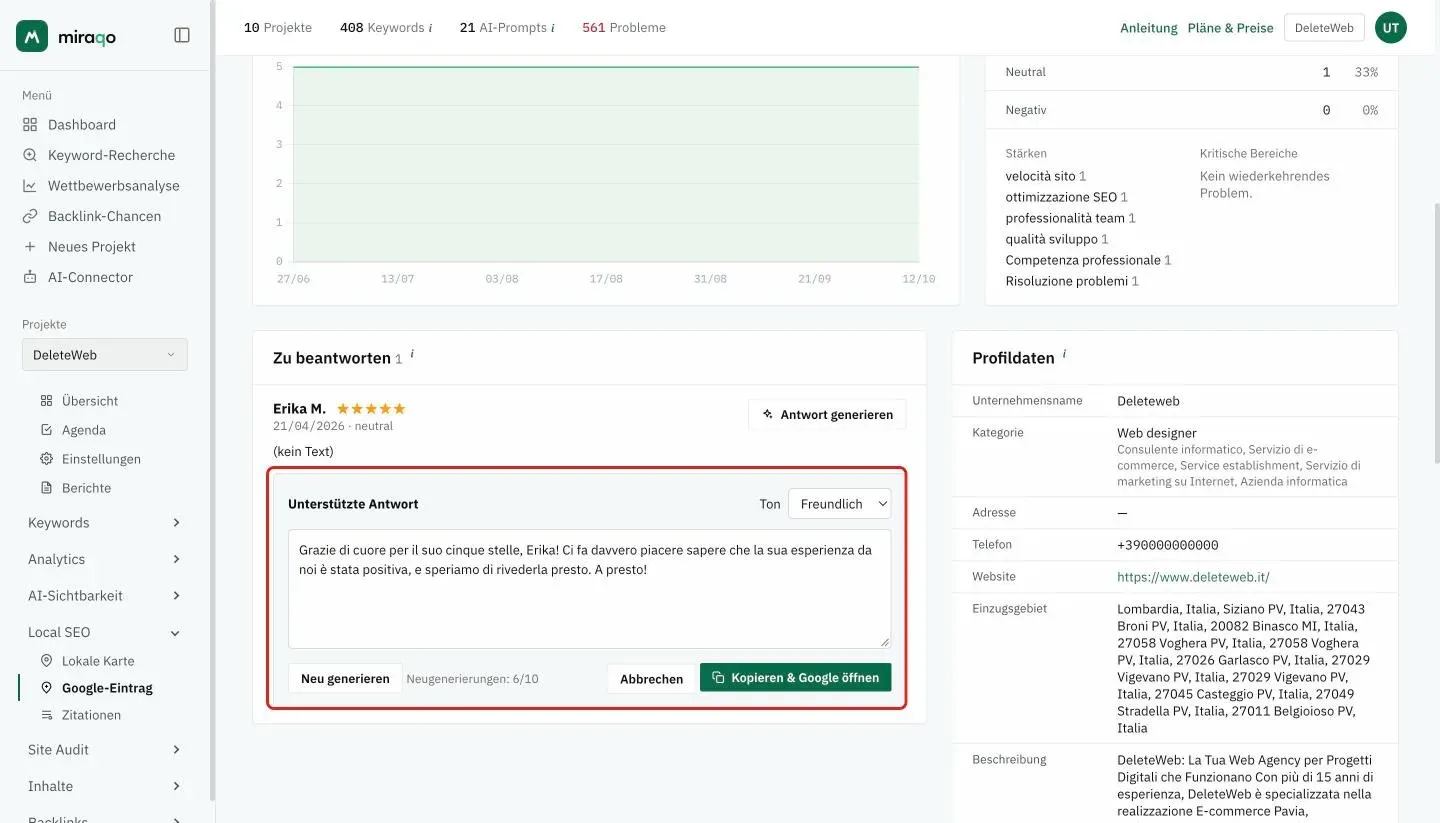This screenshot has height=823, width=1440.
Task: Open Agenda under the project
Action: pos(83,430)
